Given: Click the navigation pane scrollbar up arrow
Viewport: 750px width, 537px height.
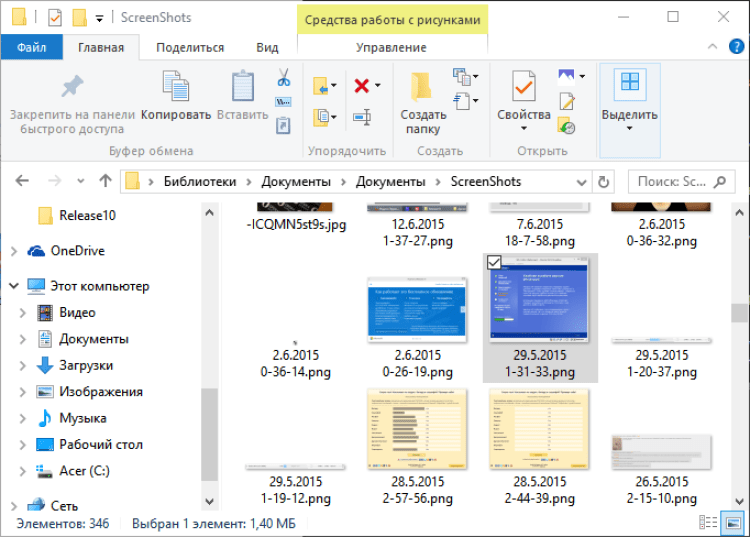Looking at the screenshot, I should pos(209,213).
